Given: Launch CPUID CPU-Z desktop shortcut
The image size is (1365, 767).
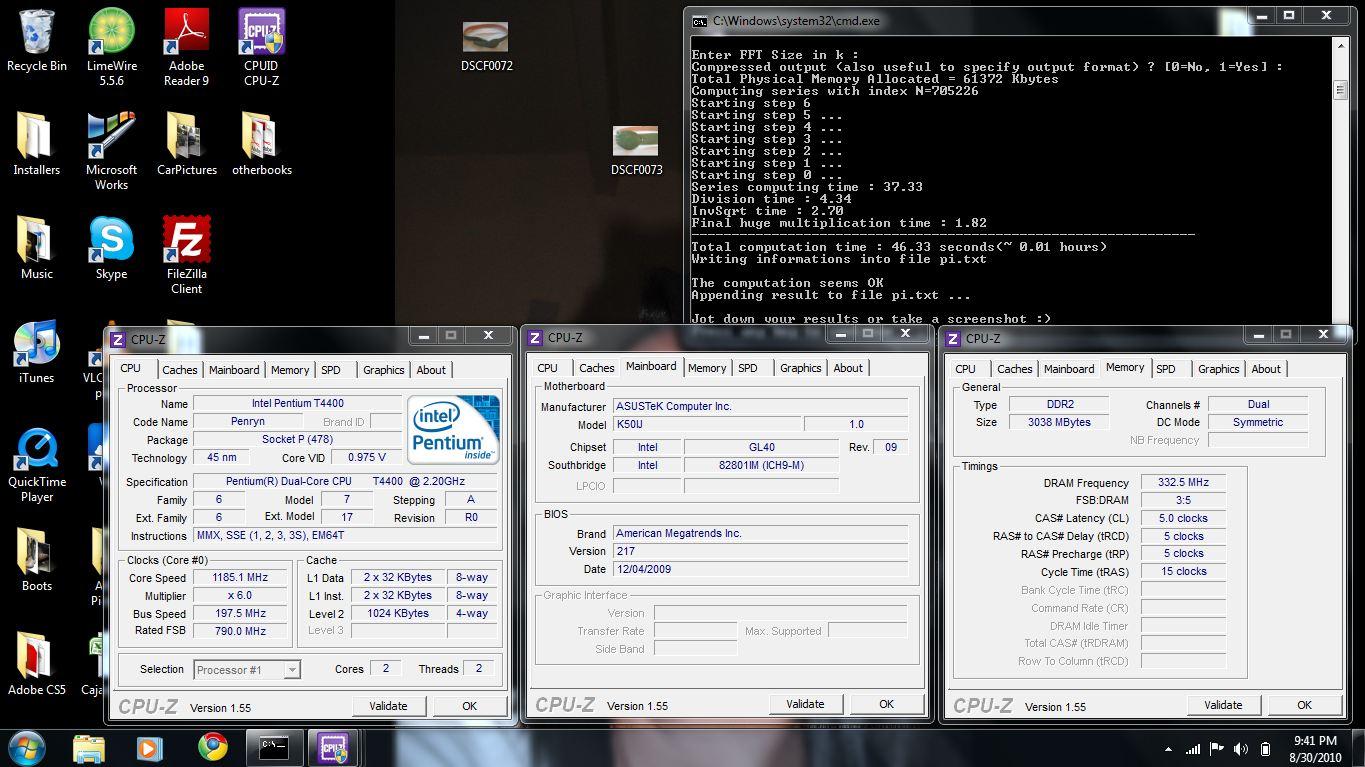Looking at the screenshot, I should click(x=261, y=46).
